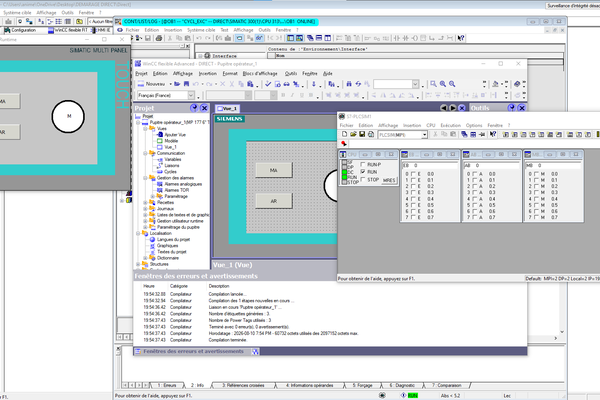Image resolution: width=600 pixels, height=400 pixels.
Task: Switch to the Vue_1 editor tab
Action: 227,109
